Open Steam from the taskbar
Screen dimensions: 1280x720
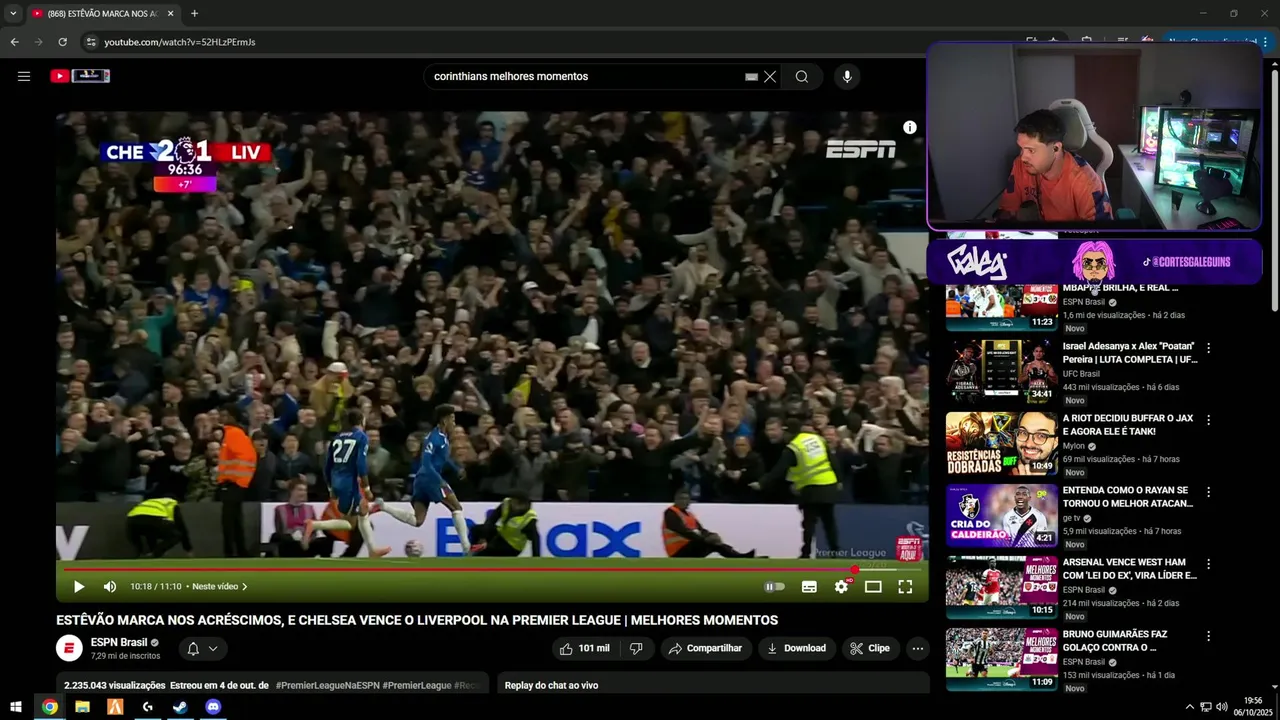[x=180, y=707]
